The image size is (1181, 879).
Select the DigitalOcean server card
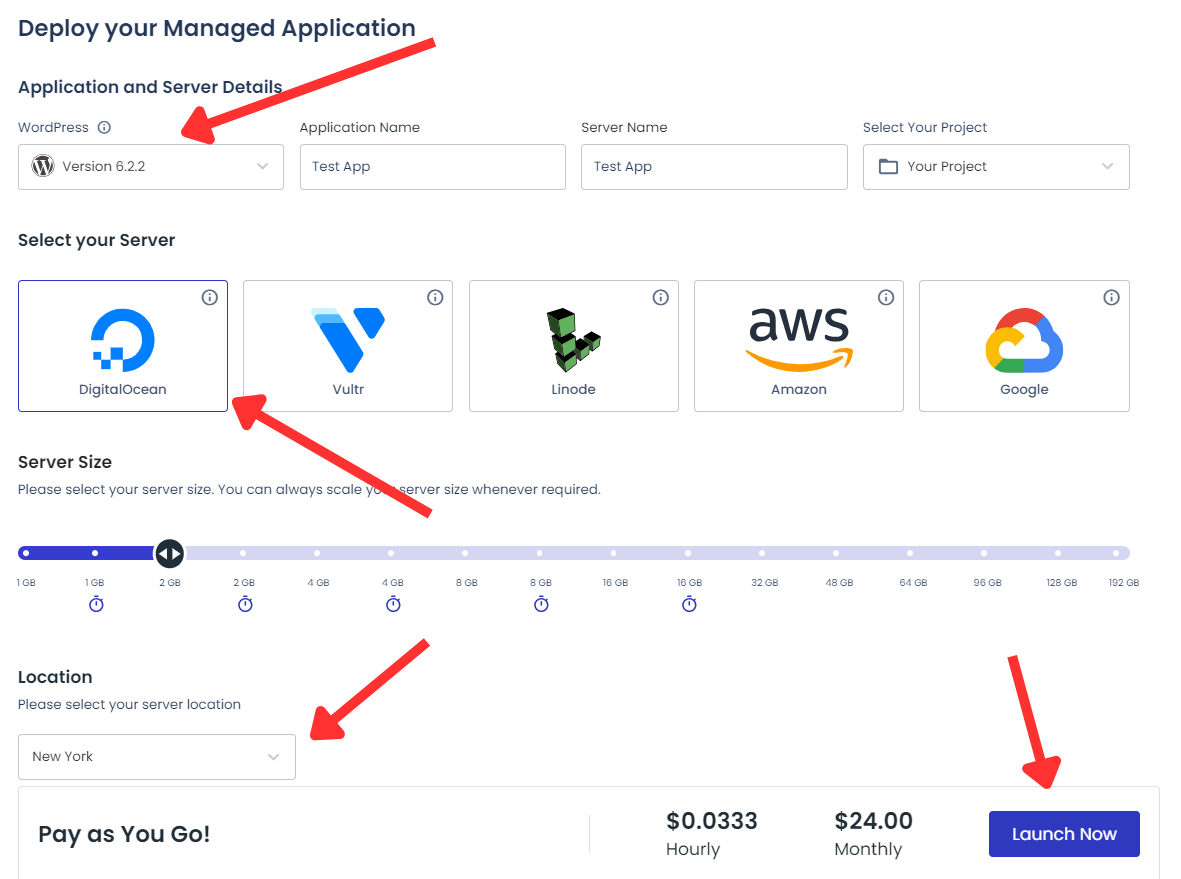[x=123, y=346]
